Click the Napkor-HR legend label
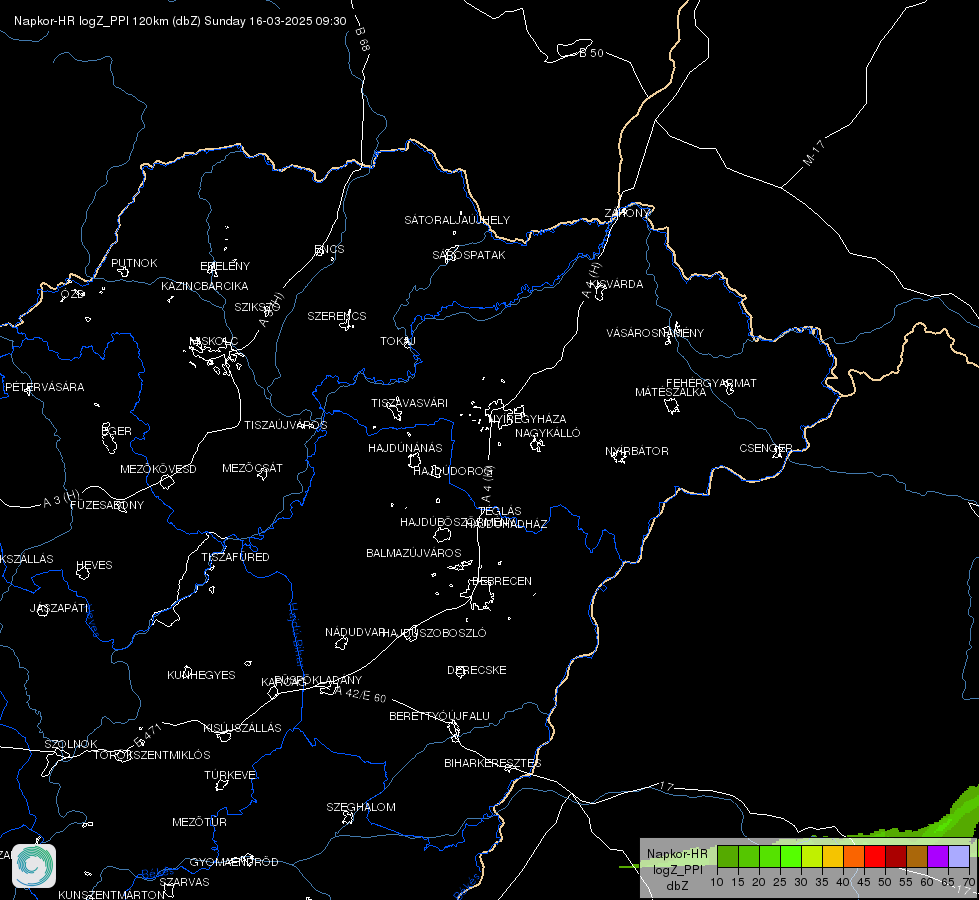 (677, 854)
